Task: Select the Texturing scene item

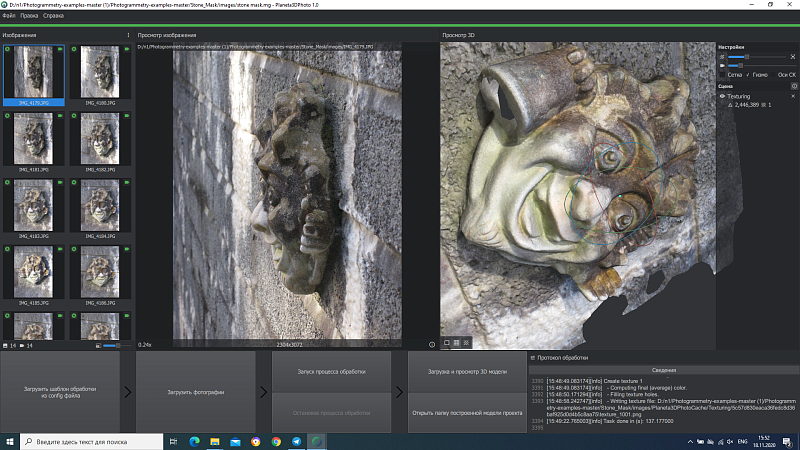Action: [x=739, y=96]
